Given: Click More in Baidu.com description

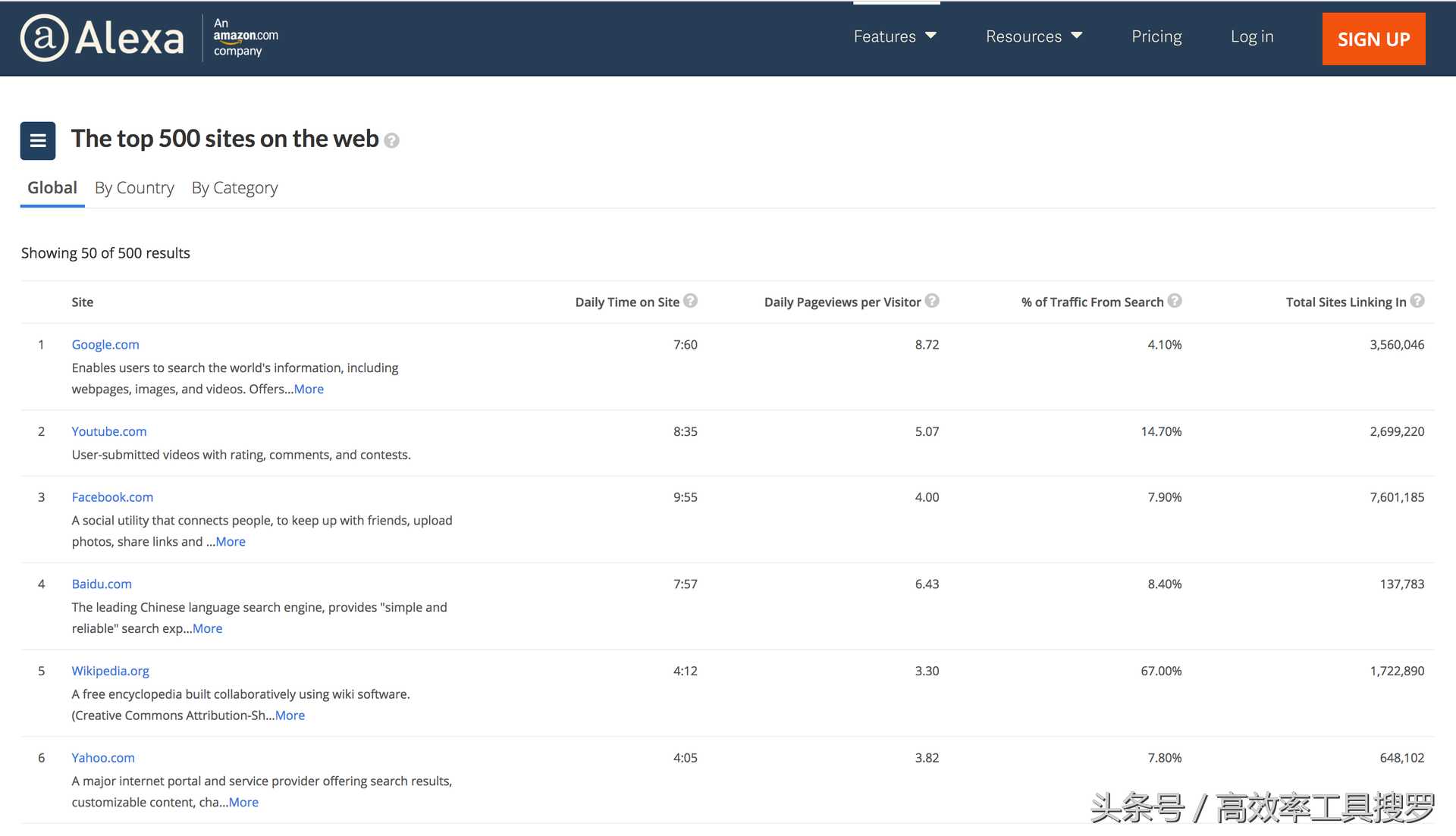Looking at the screenshot, I should pyautogui.click(x=208, y=628).
